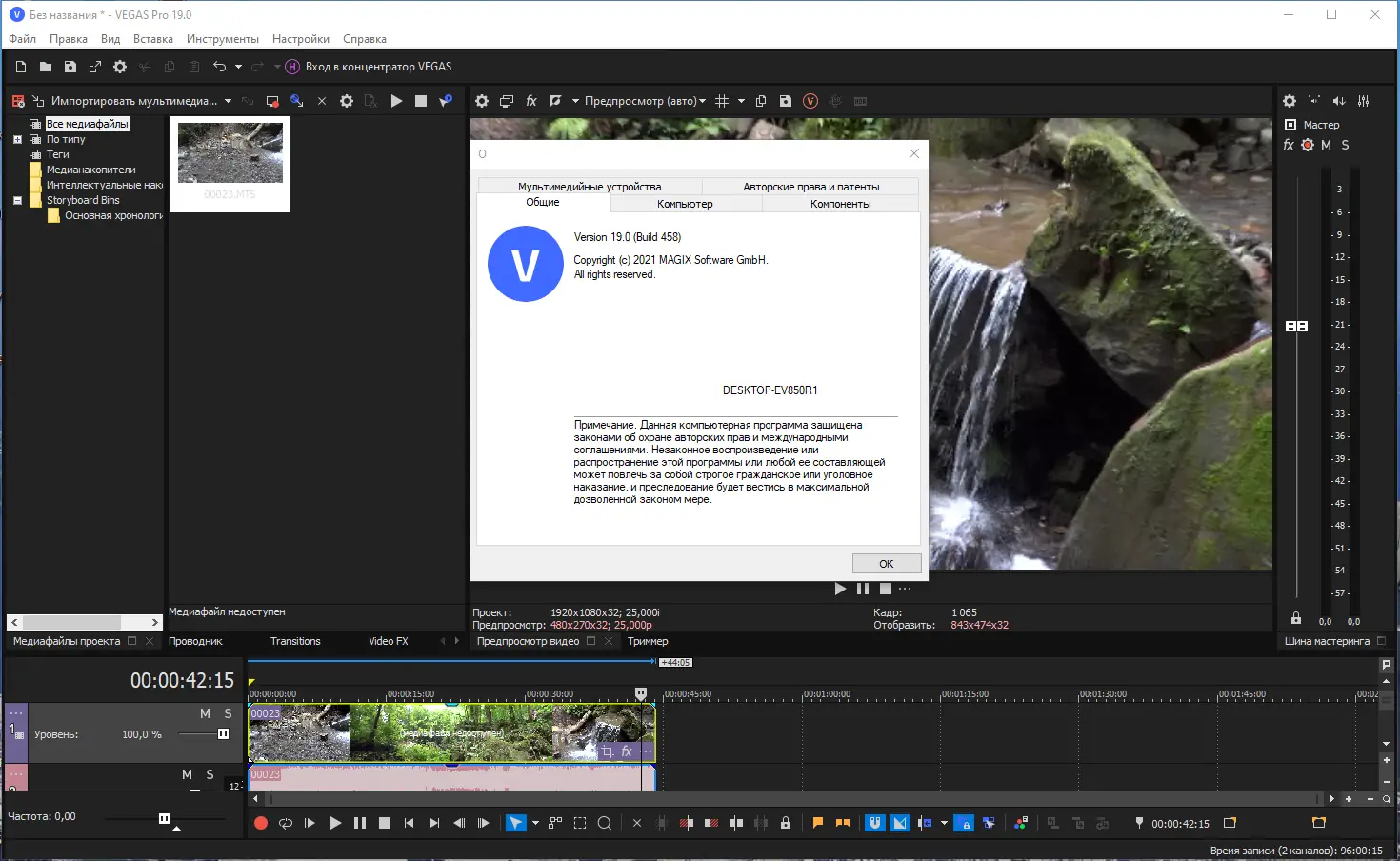This screenshot has height=861, width=1400.
Task: Open project properties gear in main toolbar
Action: (120, 67)
